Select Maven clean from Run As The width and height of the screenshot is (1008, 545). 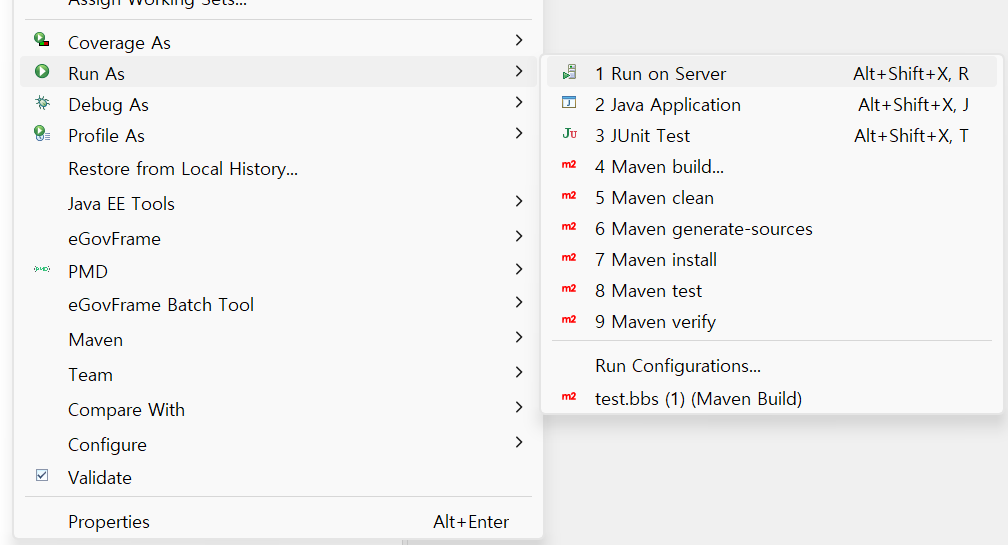(662, 198)
